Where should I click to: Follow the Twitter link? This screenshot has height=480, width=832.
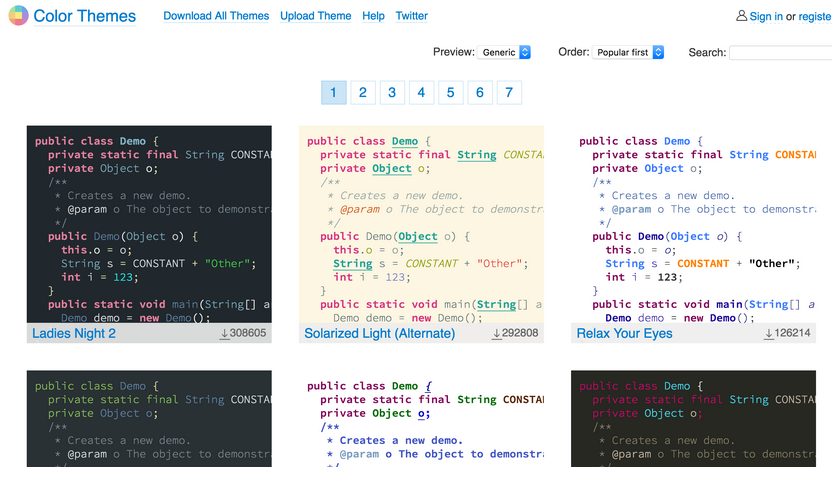(411, 16)
